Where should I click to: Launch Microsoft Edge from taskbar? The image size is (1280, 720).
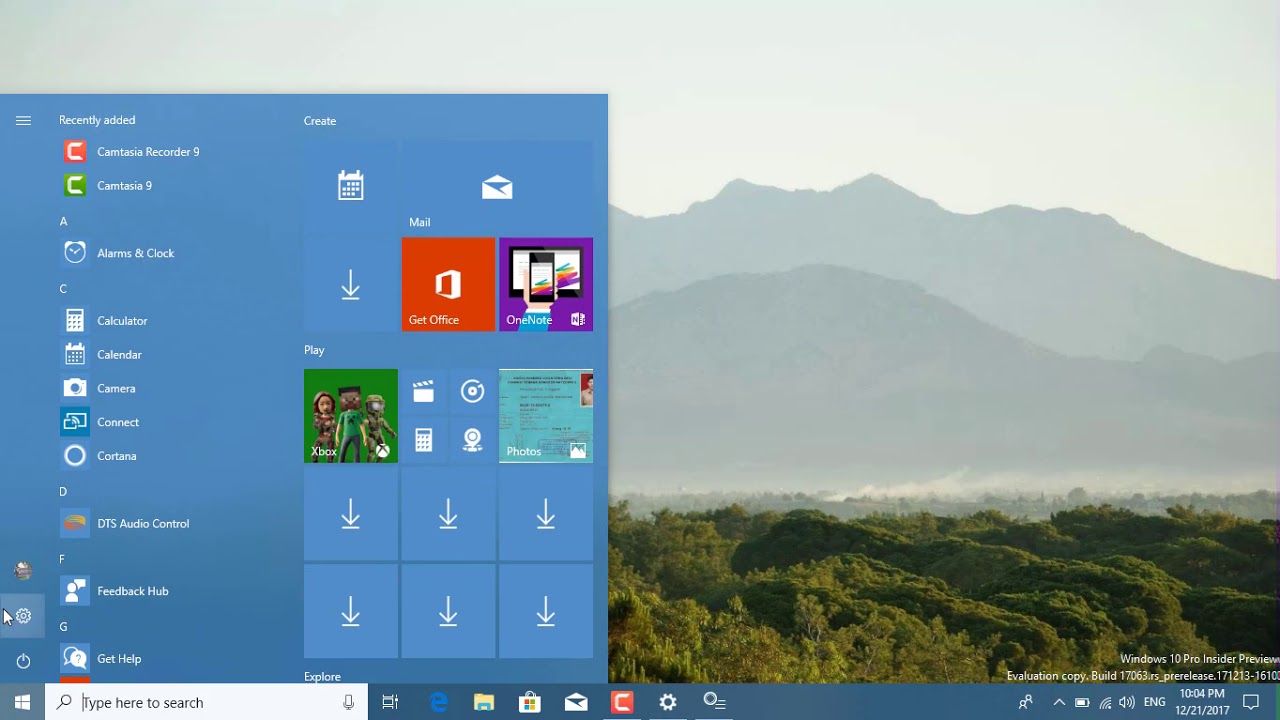[x=438, y=702]
